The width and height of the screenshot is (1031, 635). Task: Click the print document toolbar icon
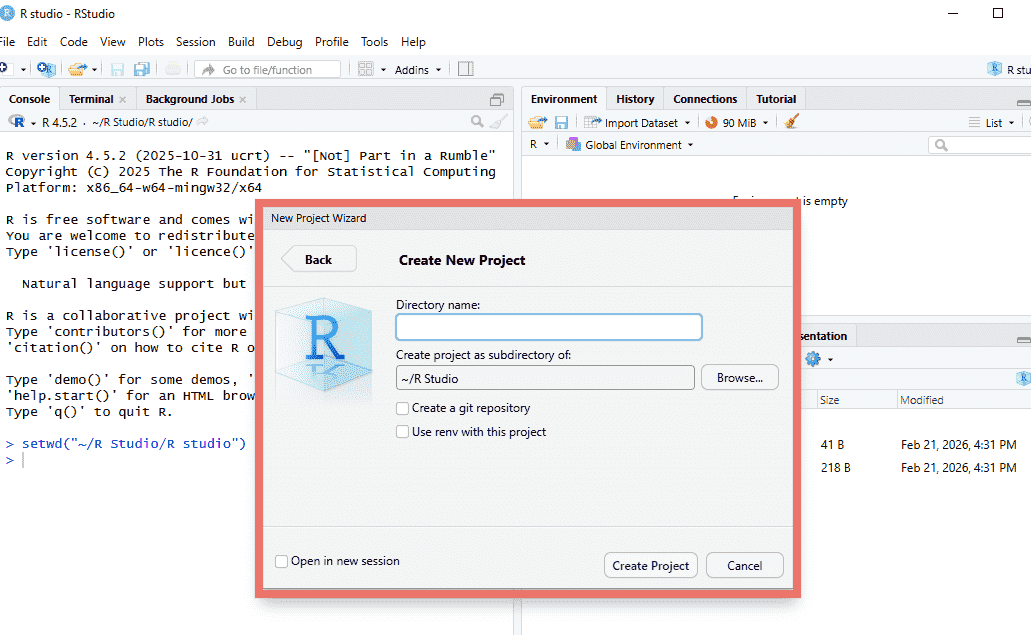pyautogui.click(x=172, y=69)
